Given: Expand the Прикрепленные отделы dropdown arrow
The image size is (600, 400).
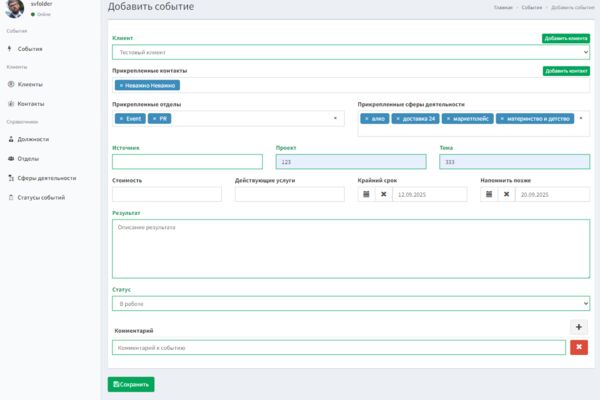Looking at the screenshot, I should 335,118.
